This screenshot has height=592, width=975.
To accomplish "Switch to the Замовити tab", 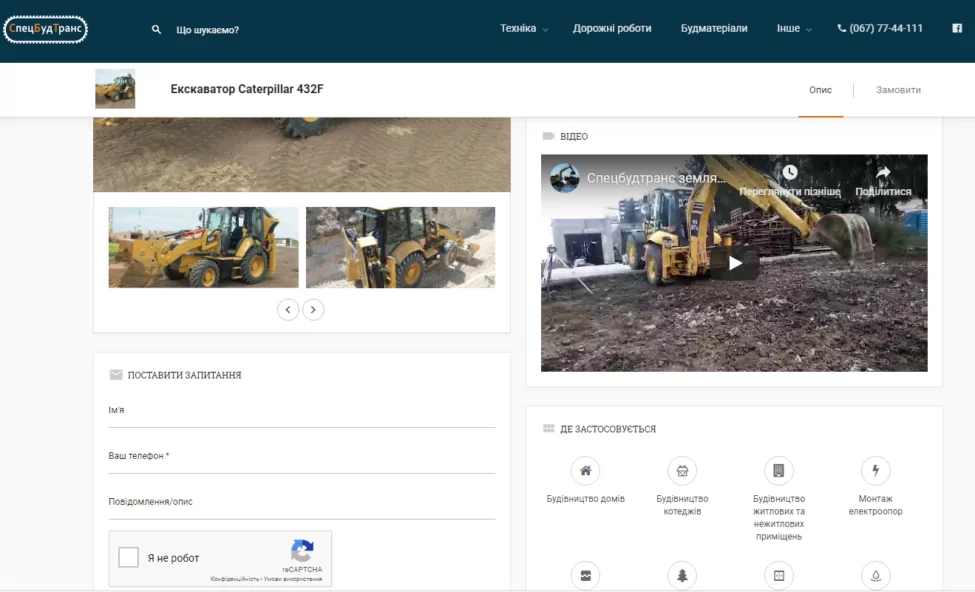I will (898, 90).
